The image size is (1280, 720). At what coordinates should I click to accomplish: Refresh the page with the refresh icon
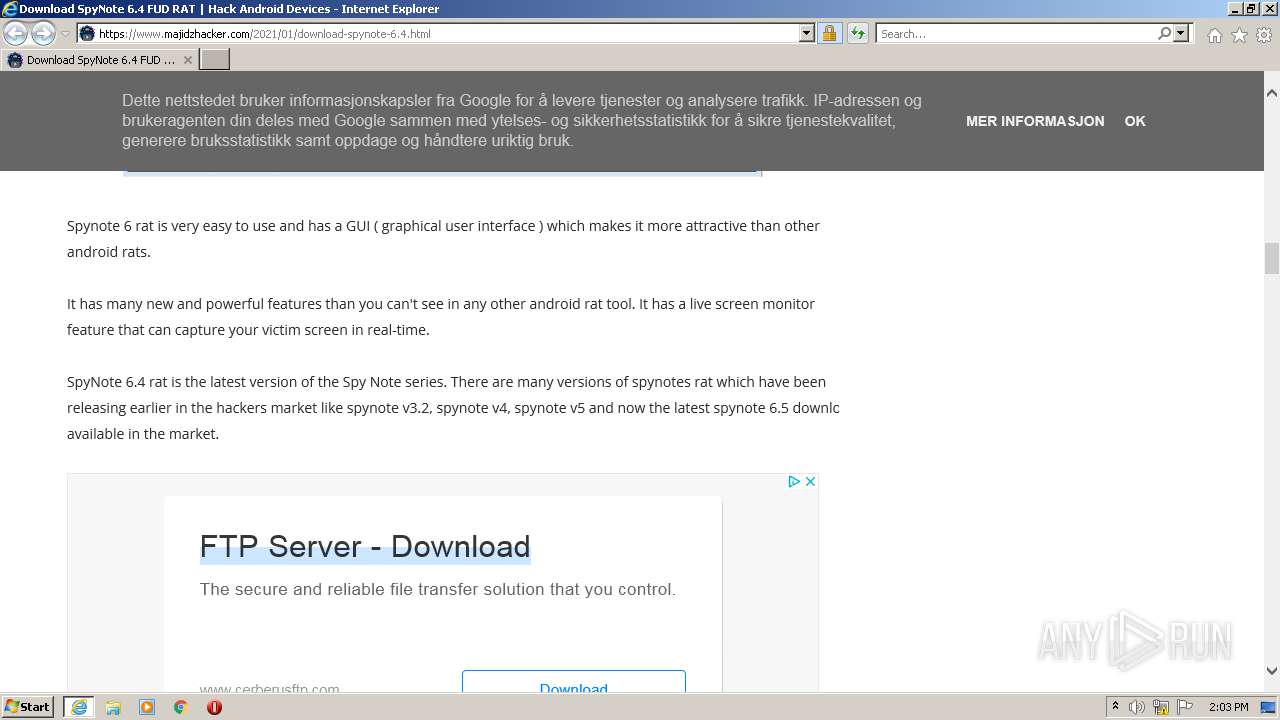tap(858, 33)
